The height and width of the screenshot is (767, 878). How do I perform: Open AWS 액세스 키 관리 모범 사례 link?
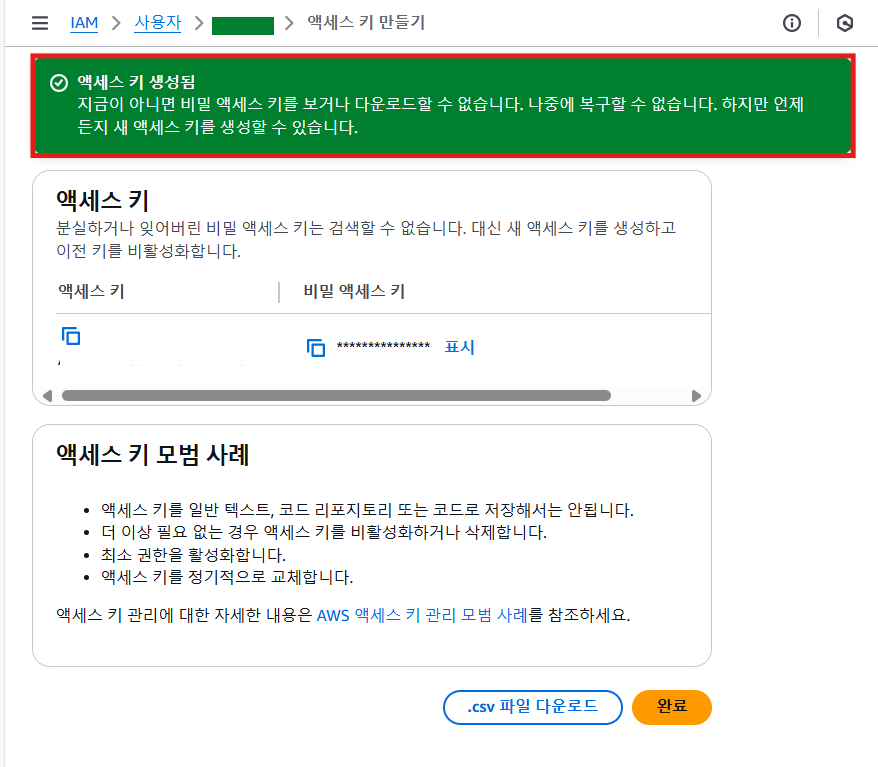422,615
